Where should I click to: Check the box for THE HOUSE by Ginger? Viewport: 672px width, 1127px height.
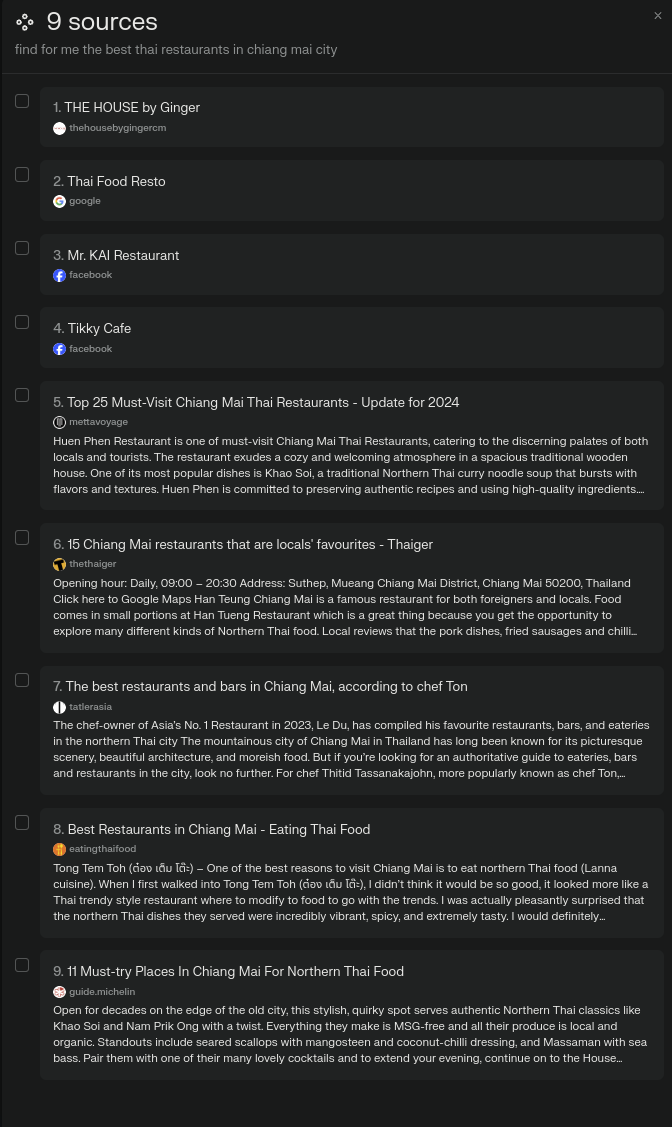[x=22, y=101]
